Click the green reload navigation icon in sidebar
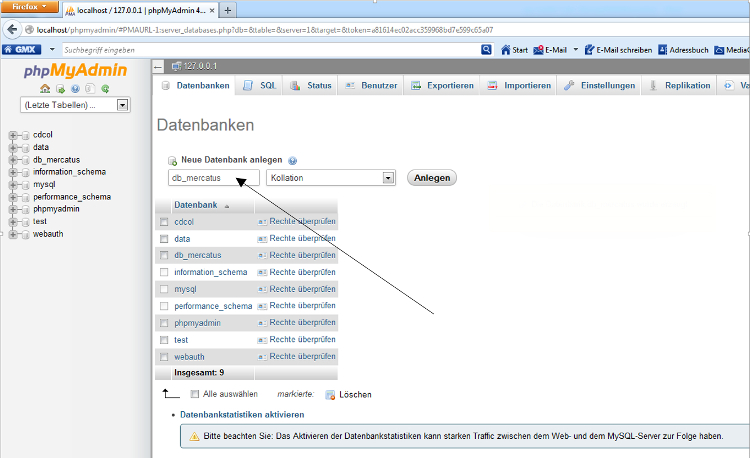The image size is (750, 458). (x=105, y=88)
